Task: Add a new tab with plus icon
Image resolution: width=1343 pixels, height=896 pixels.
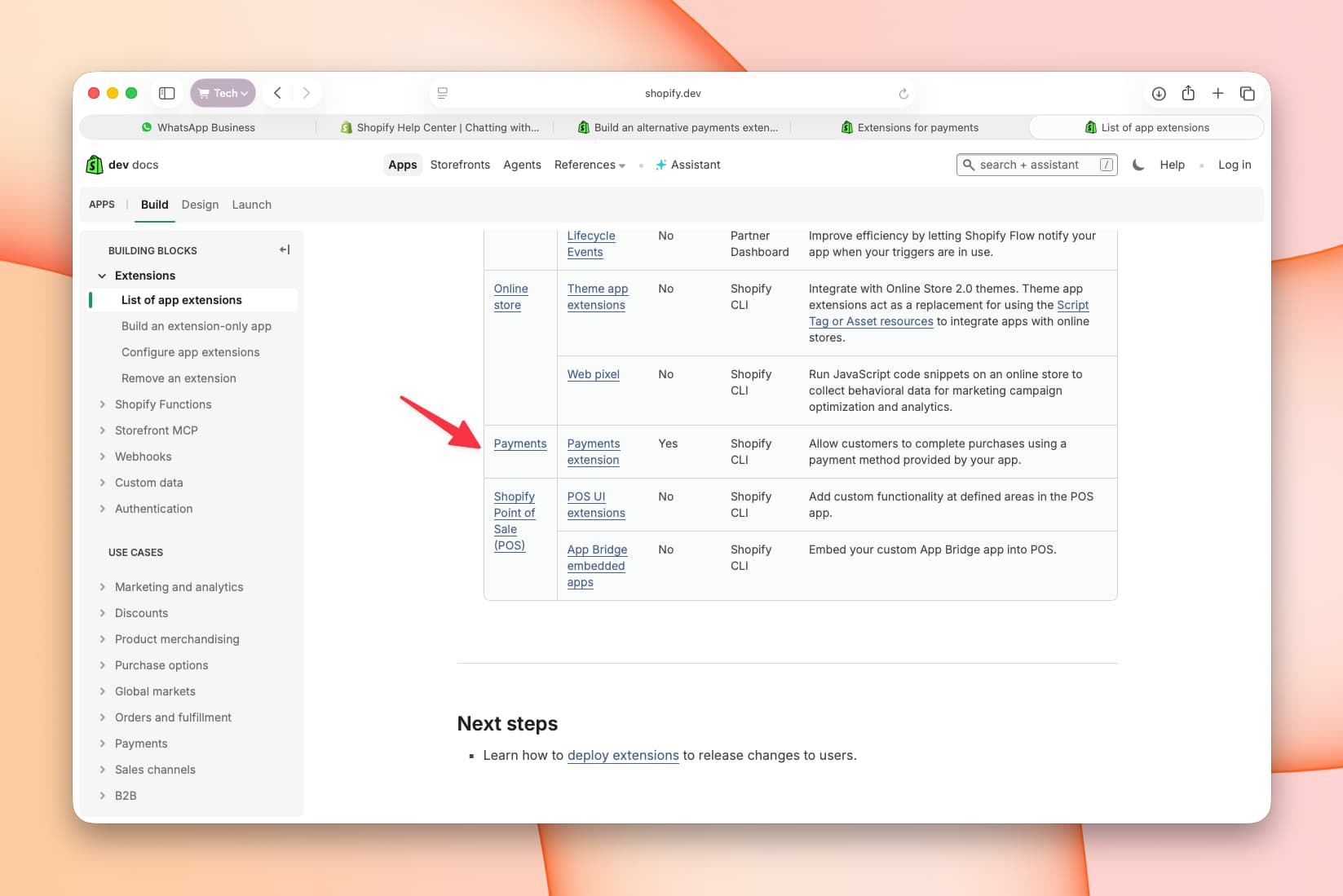Action: (x=1217, y=93)
